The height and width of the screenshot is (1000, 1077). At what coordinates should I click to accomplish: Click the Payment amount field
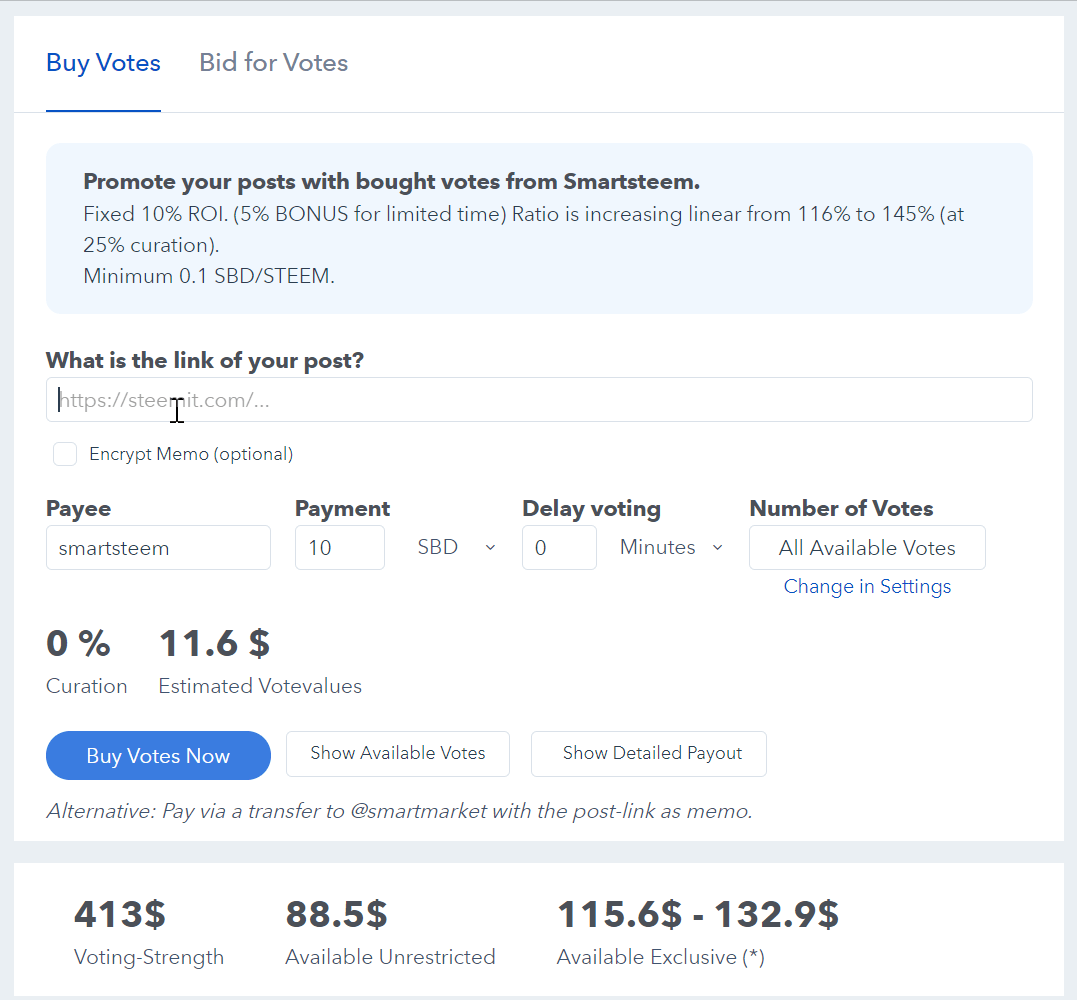tap(339, 548)
